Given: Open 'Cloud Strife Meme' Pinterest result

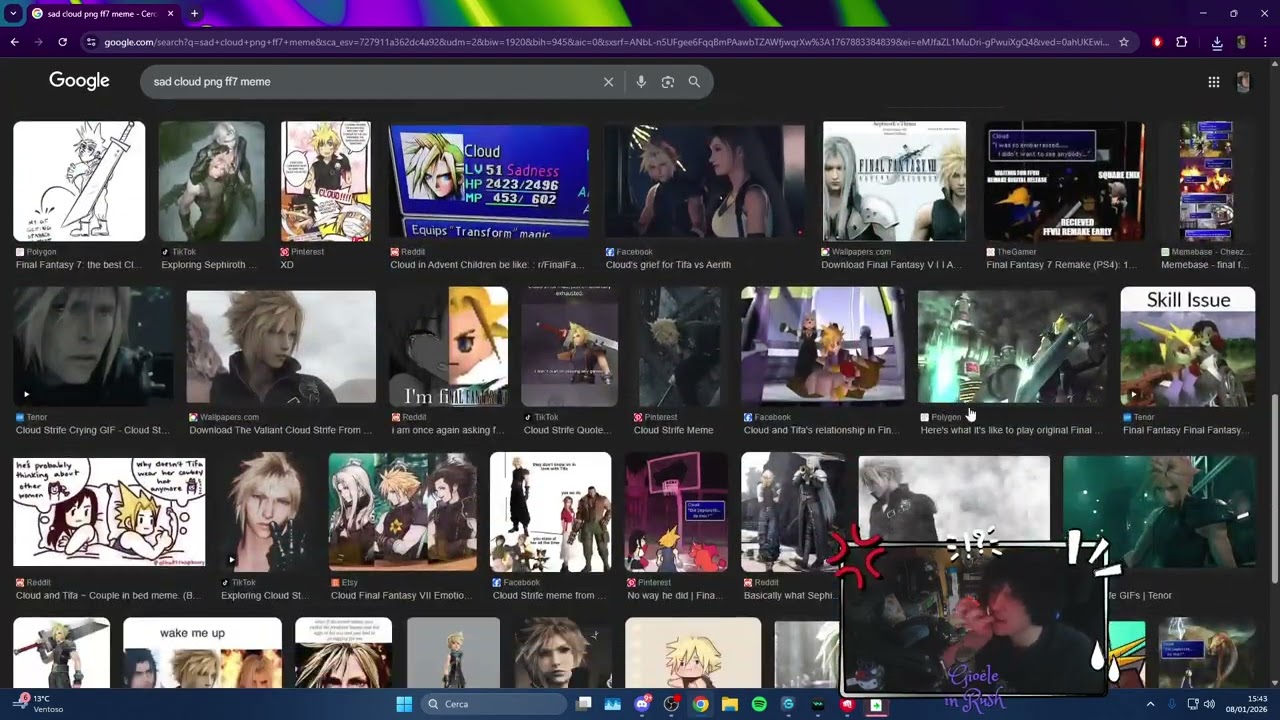Looking at the screenshot, I should pyautogui.click(x=673, y=430).
